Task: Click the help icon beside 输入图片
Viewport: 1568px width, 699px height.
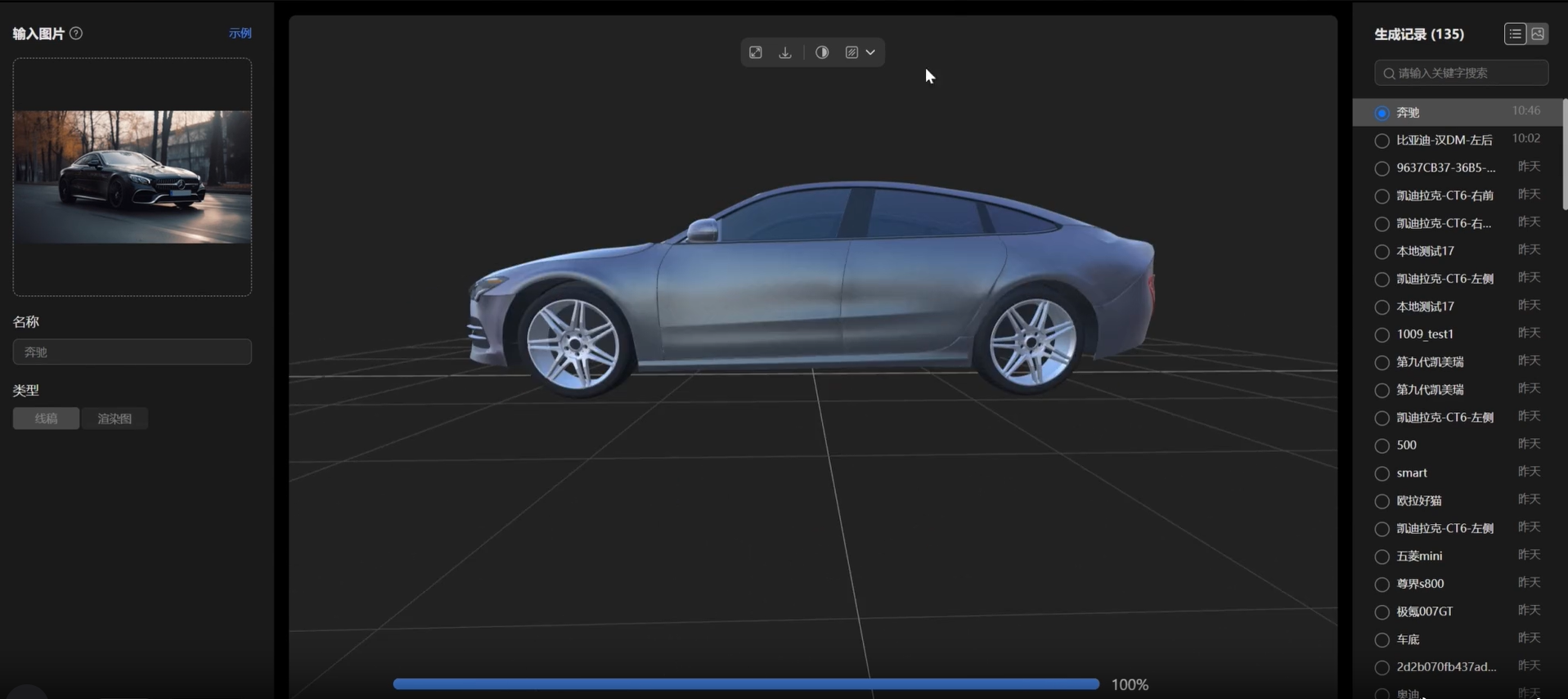Action: click(76, 34)
